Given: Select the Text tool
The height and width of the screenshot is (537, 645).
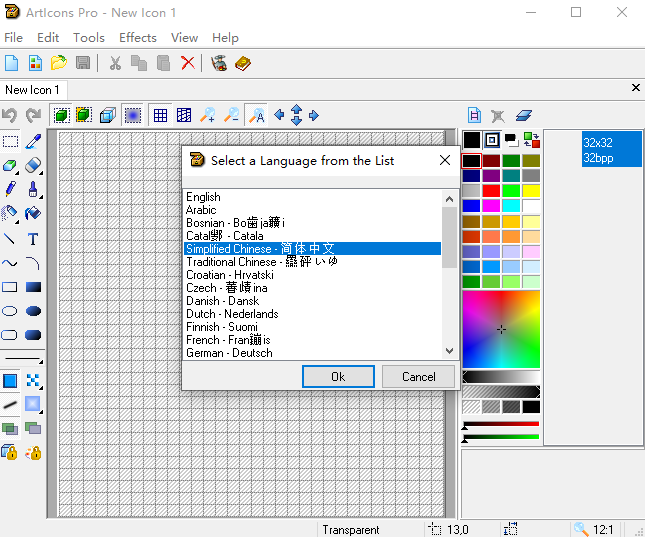Looking at the screenshot, I should (x=33, y=239).
